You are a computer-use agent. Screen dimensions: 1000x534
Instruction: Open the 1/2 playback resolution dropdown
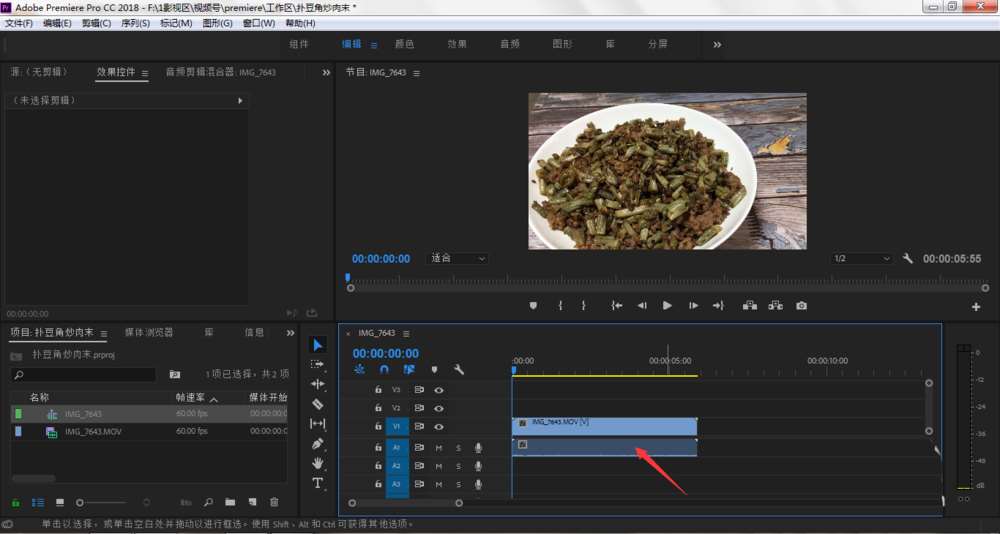(861, 258)
